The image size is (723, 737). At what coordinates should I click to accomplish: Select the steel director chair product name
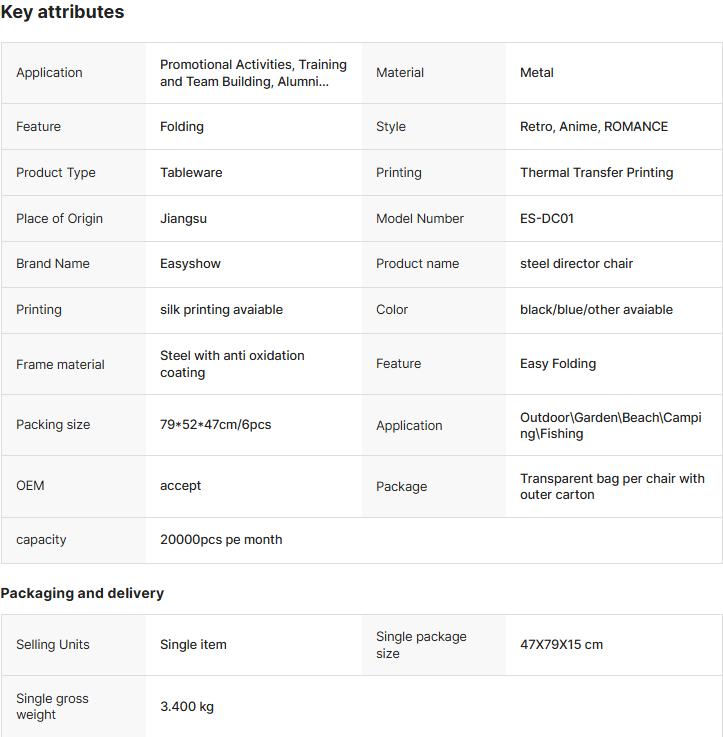(576, 264)
